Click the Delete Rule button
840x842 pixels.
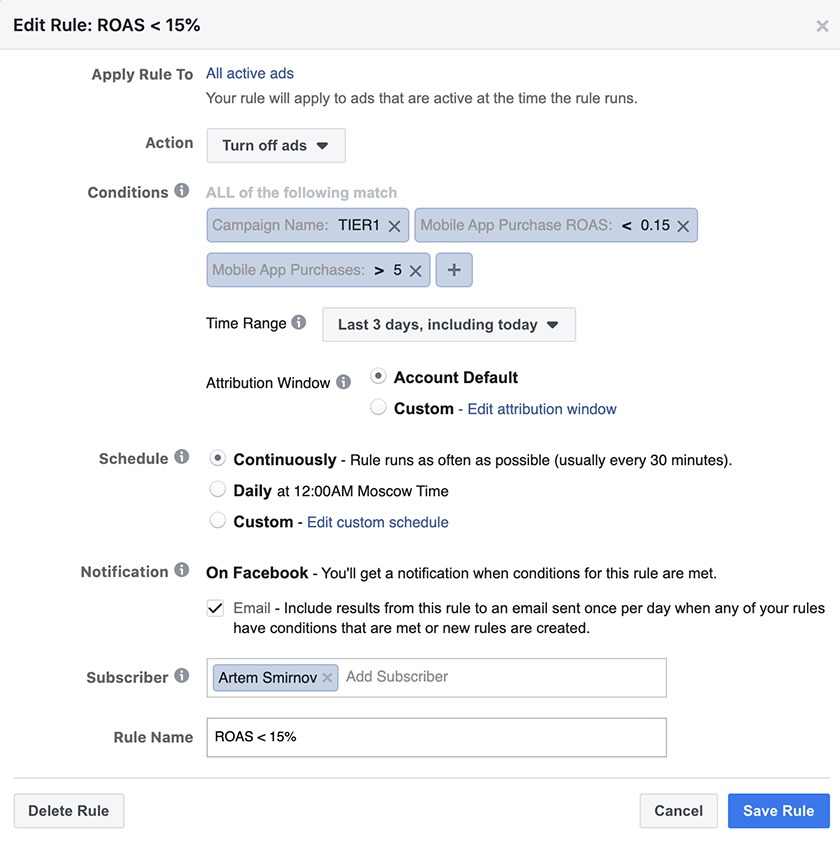68,811
